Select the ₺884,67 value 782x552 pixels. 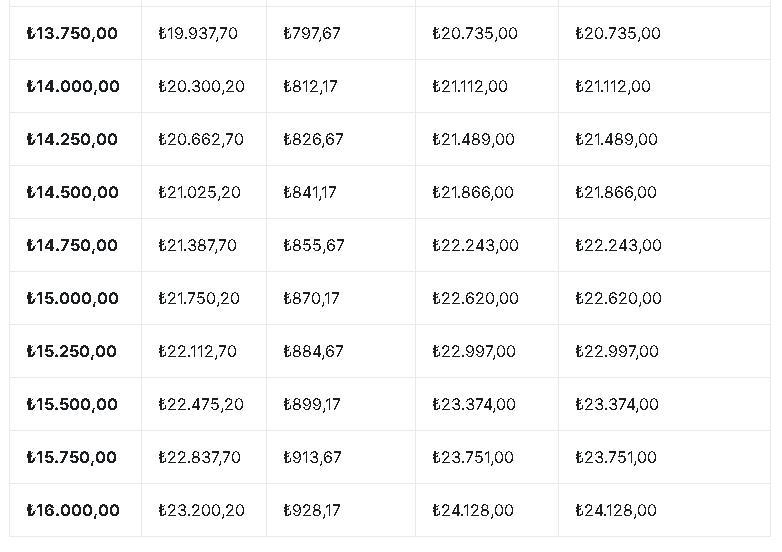point(313,351)
